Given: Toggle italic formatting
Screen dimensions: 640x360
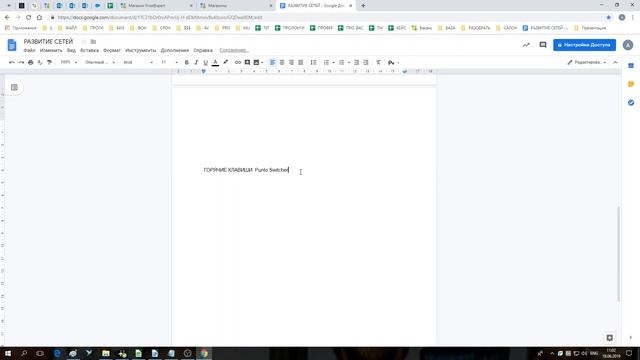Looking at the screenshot, I should pyautogui.click(x=196, y=62).
